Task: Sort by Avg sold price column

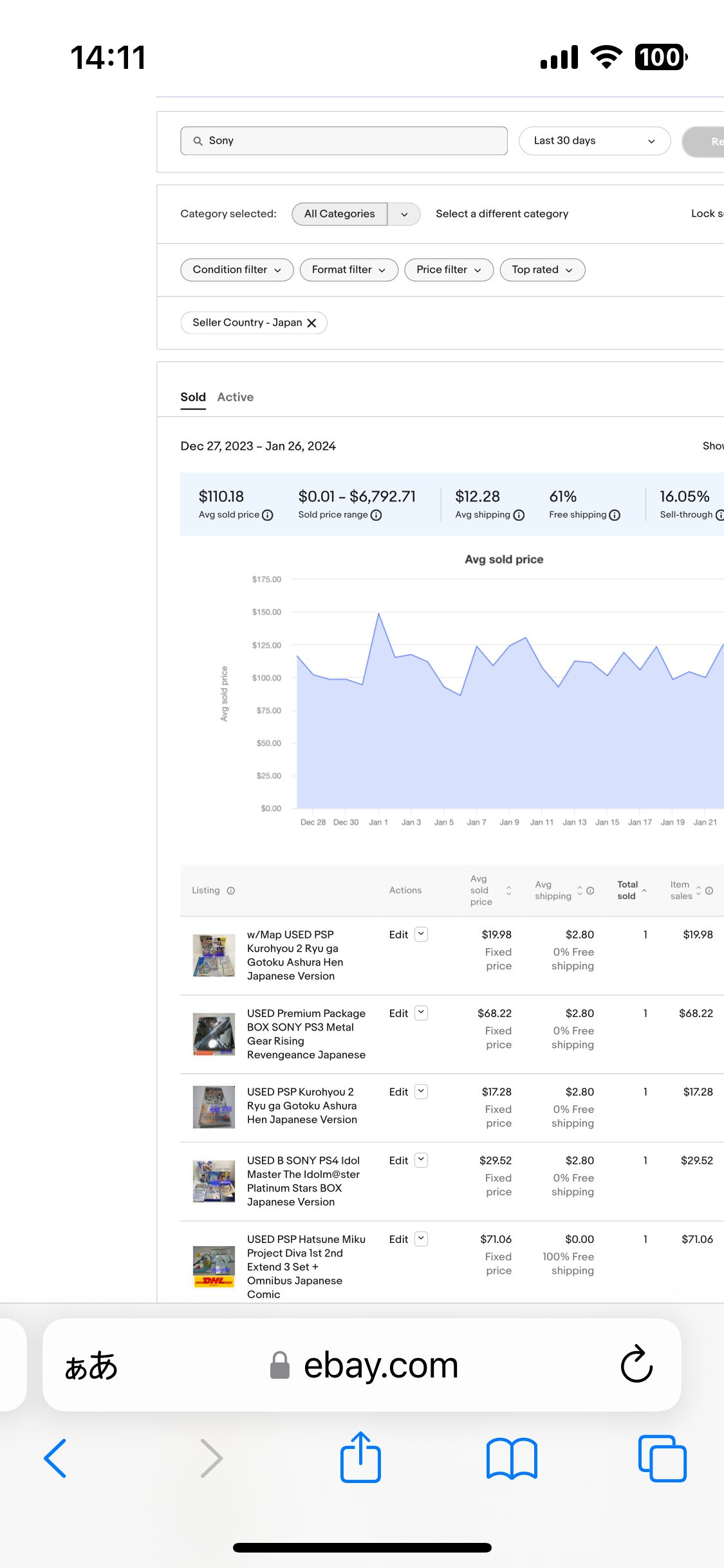Action: coord(508,891)
